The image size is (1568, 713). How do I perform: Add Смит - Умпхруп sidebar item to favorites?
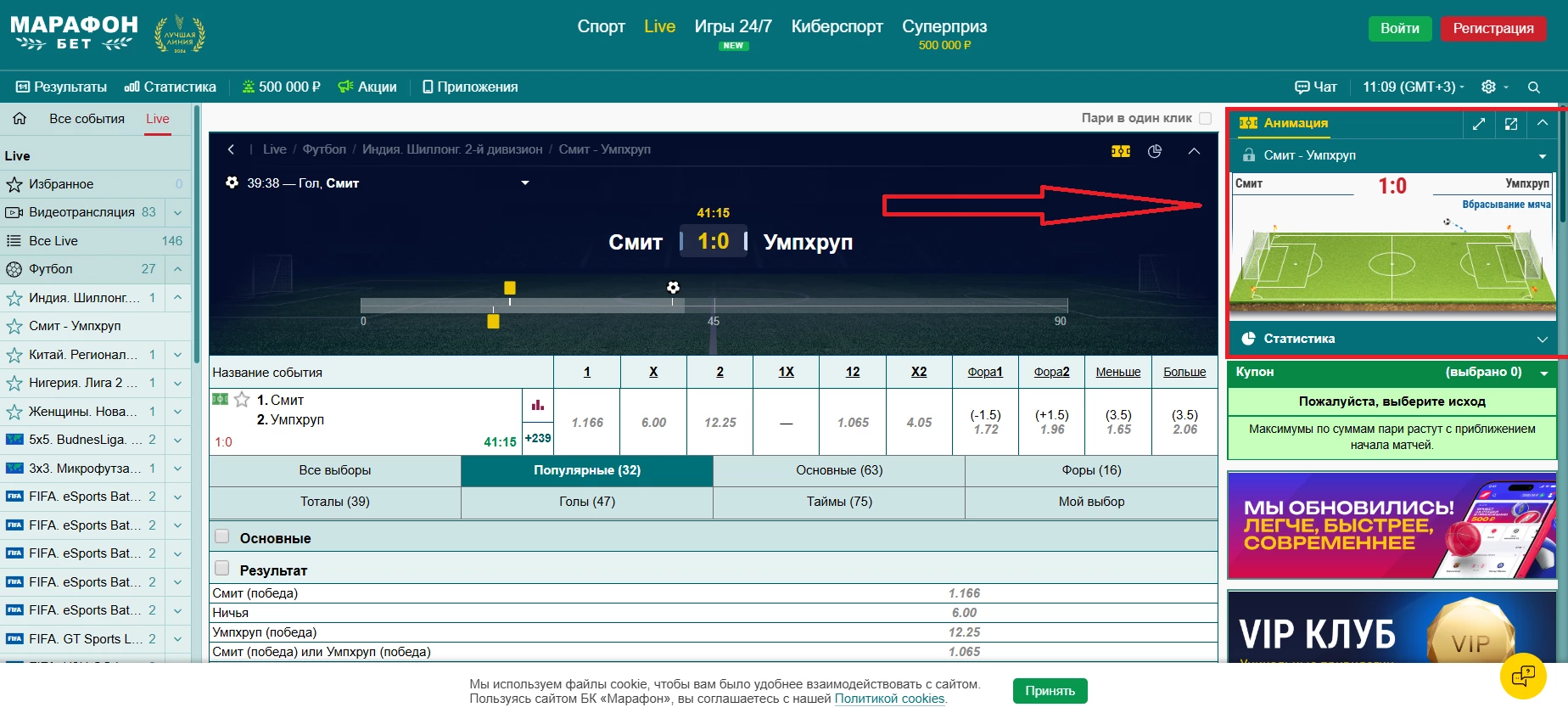pyautogui.click(x=14, y=326)
